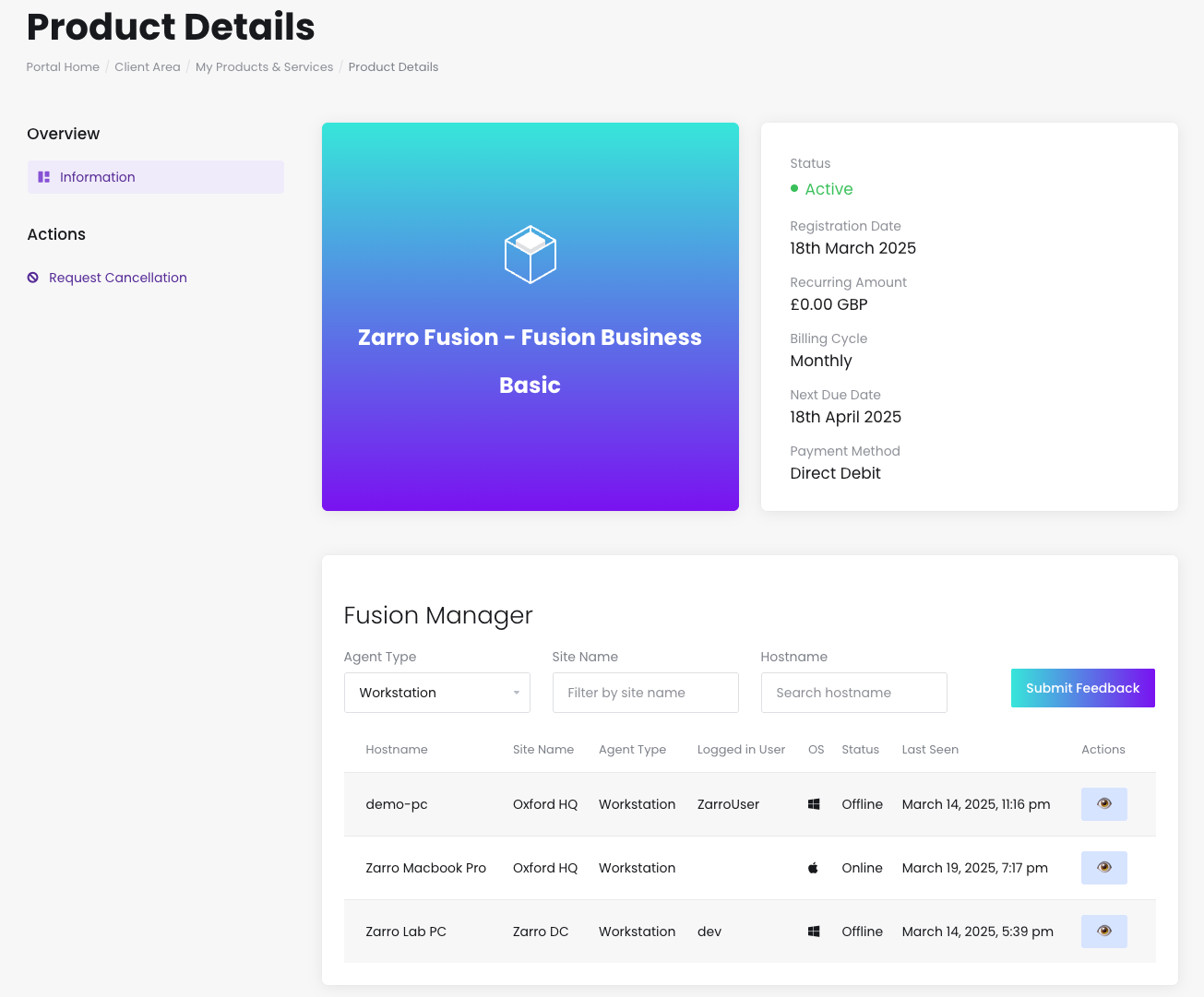Click the green Active status text
The height and width of the screenshot is (997, 1204).
(x=829, y=189)
